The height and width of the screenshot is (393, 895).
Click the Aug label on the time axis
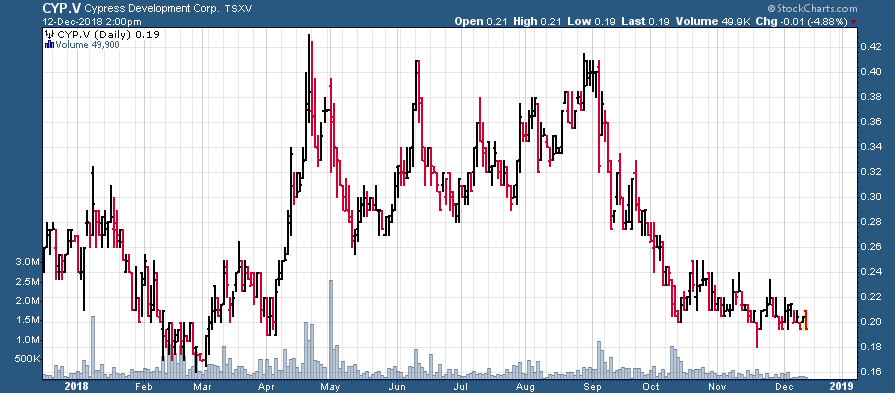(x=525, y=386)
